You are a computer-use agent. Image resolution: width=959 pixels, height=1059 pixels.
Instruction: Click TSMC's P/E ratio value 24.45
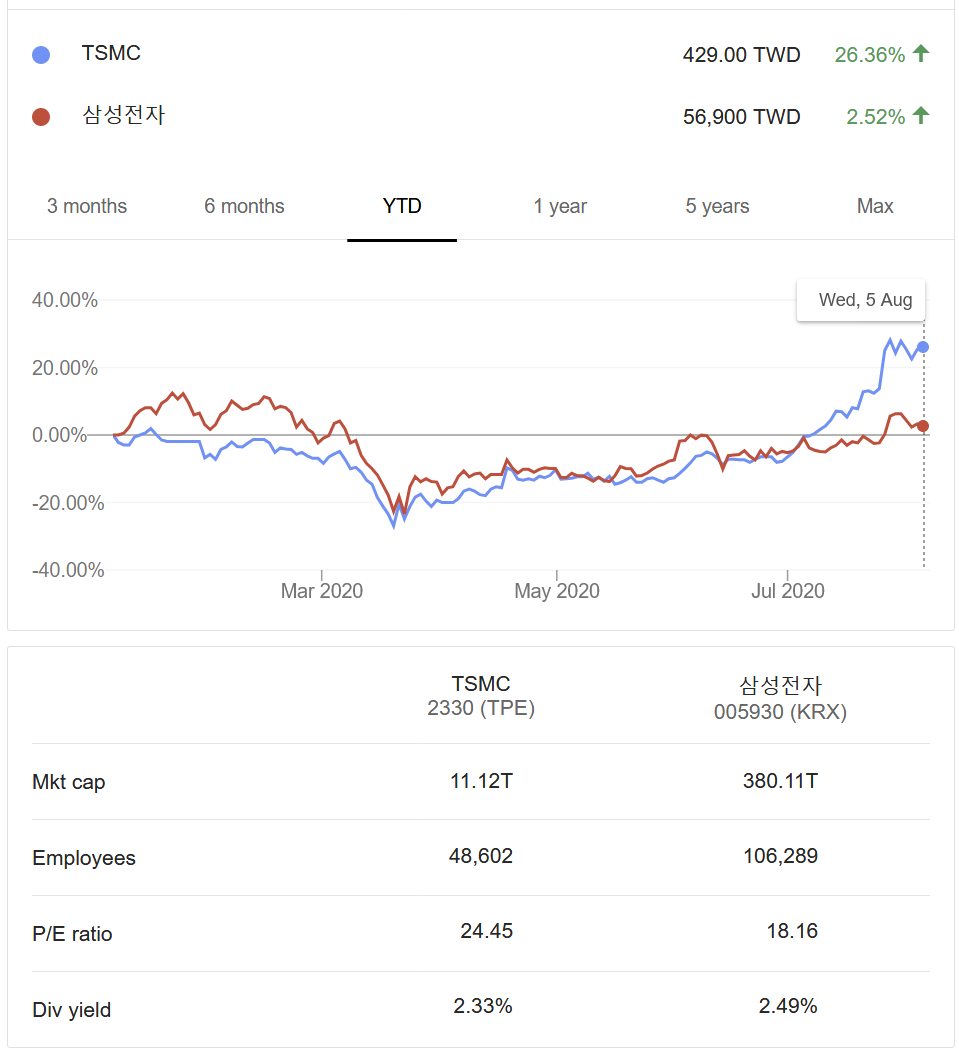coord(486,932)
